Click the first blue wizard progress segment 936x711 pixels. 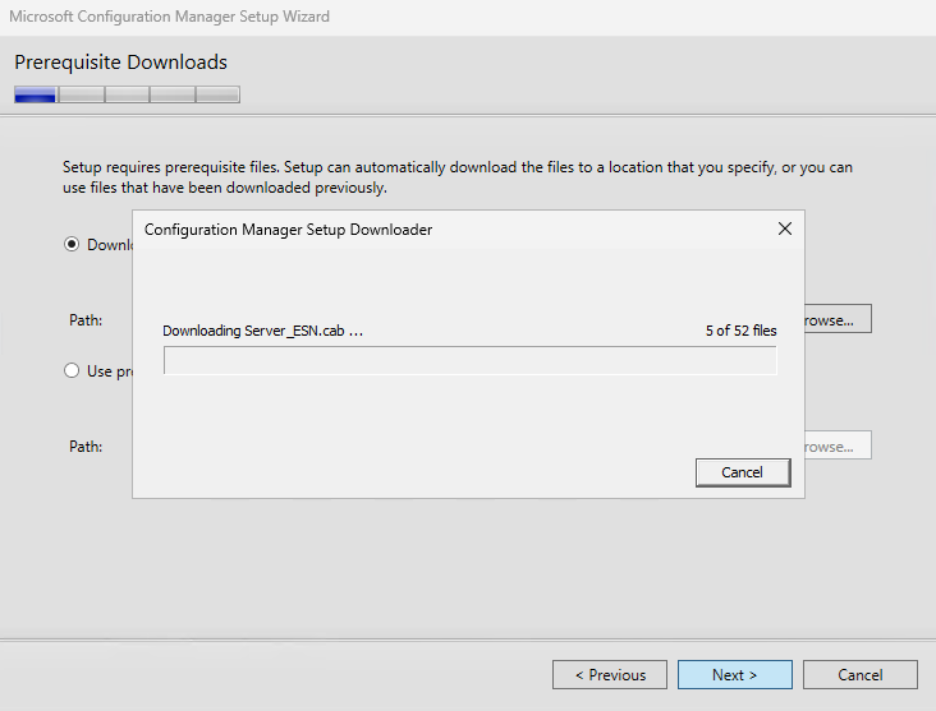(35, 93)
